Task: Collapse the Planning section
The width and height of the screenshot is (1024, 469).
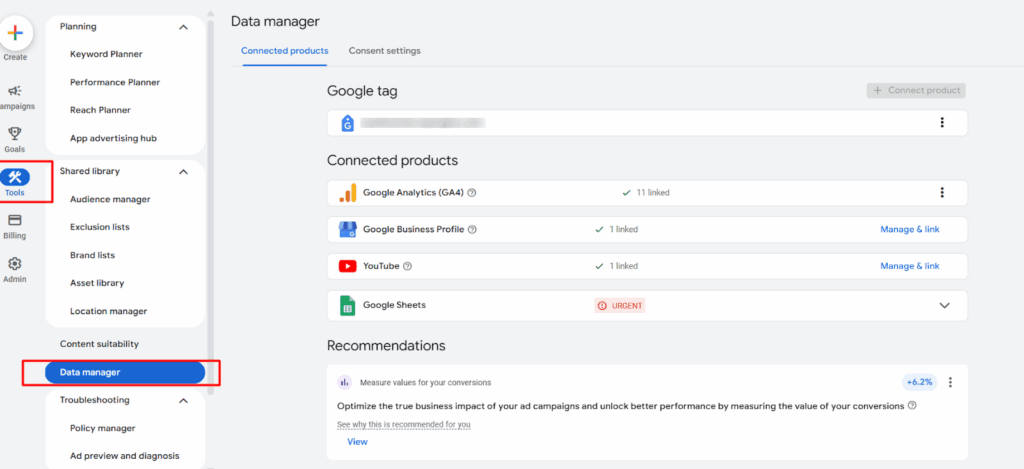Action: tap(184, 27)
